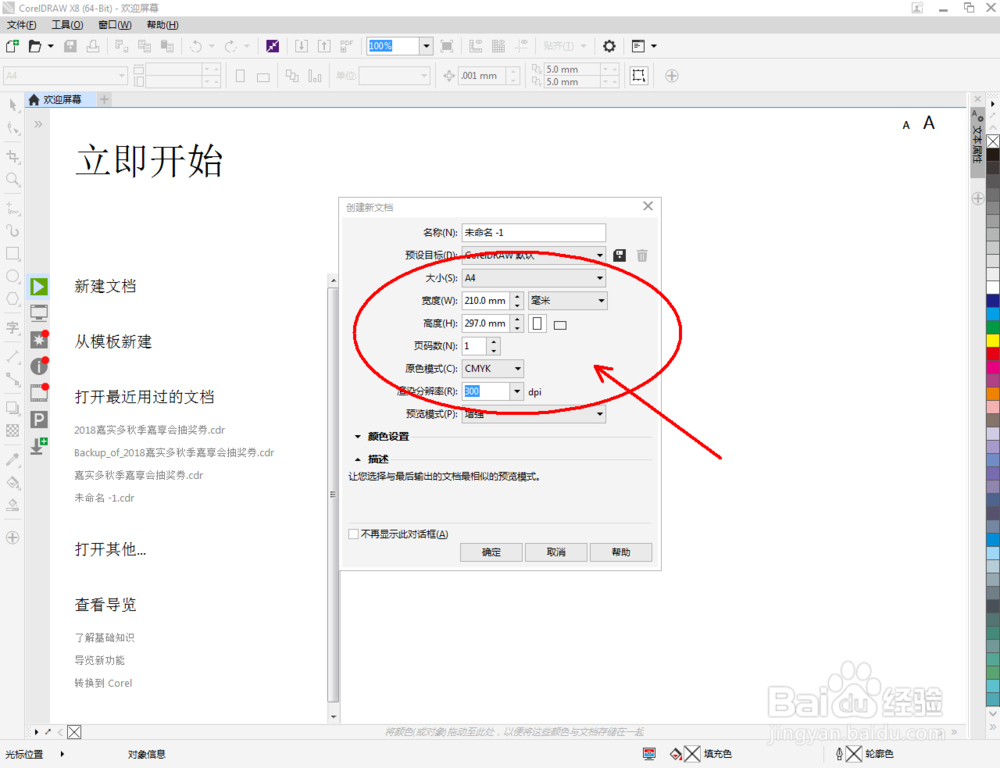
Task: Select portrait orientation in the dialog
Action: pos(538,324)
